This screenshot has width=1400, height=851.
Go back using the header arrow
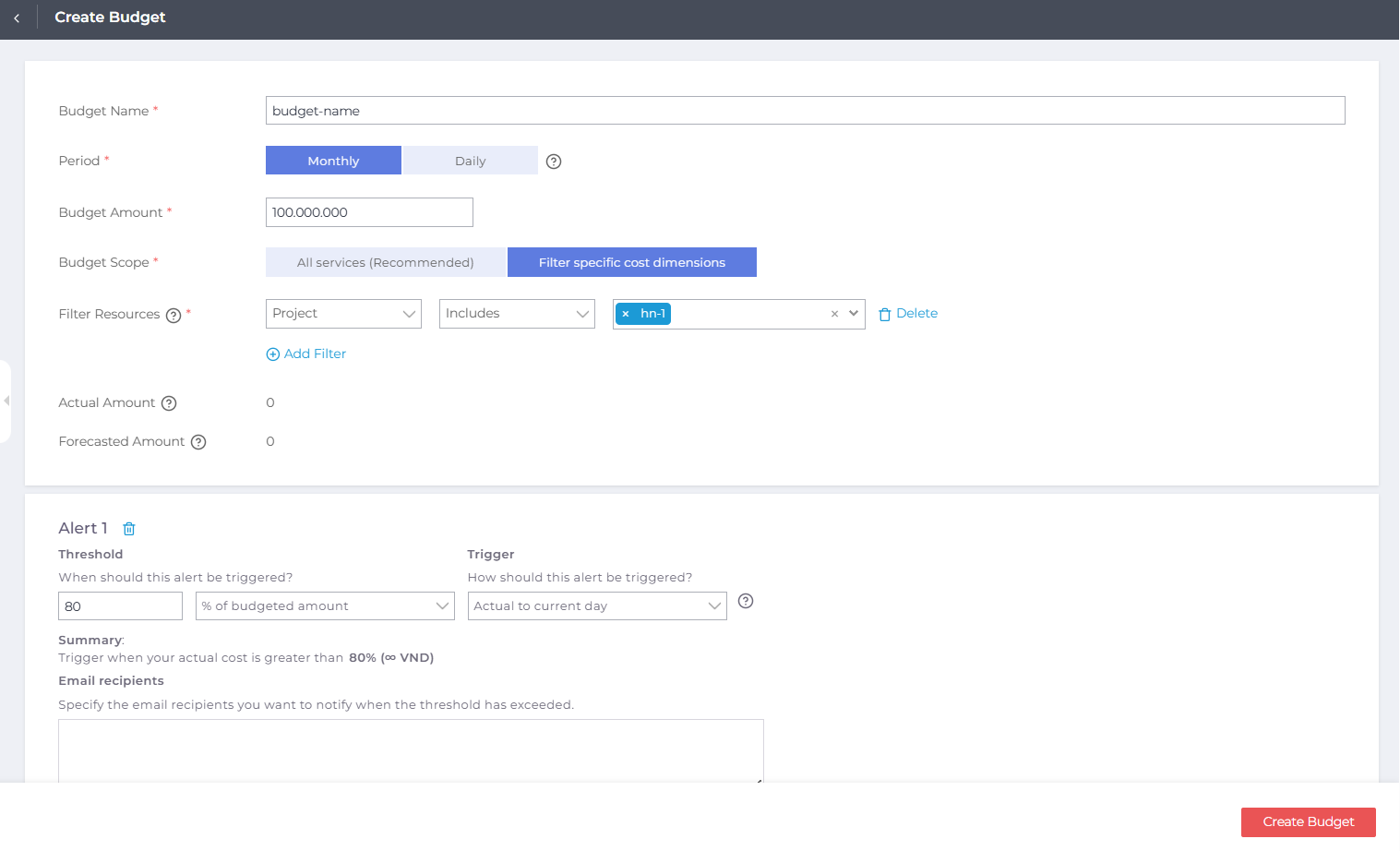[x=17, y=18]
